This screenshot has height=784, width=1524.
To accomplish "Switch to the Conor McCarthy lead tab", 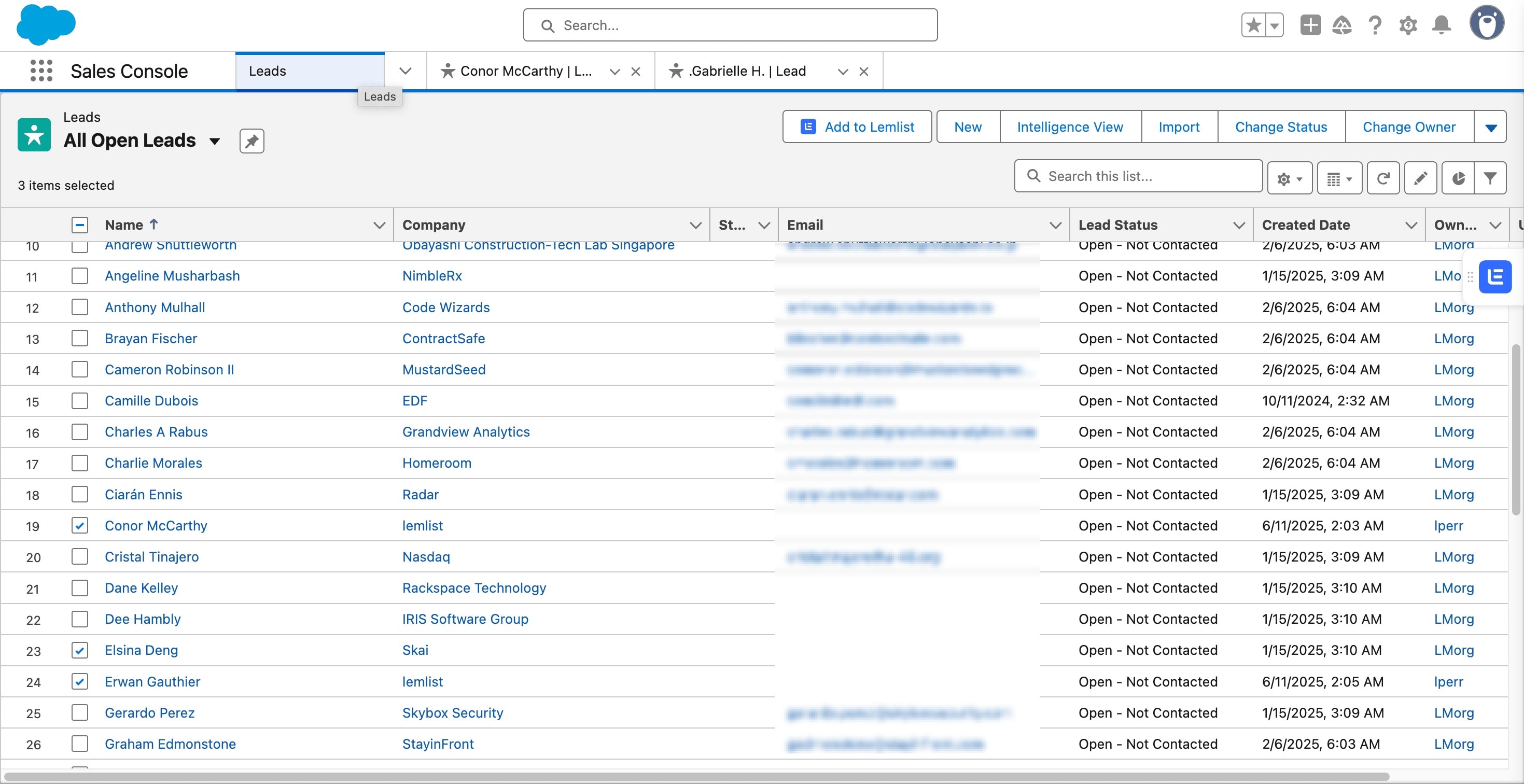I will pos(525,71).
